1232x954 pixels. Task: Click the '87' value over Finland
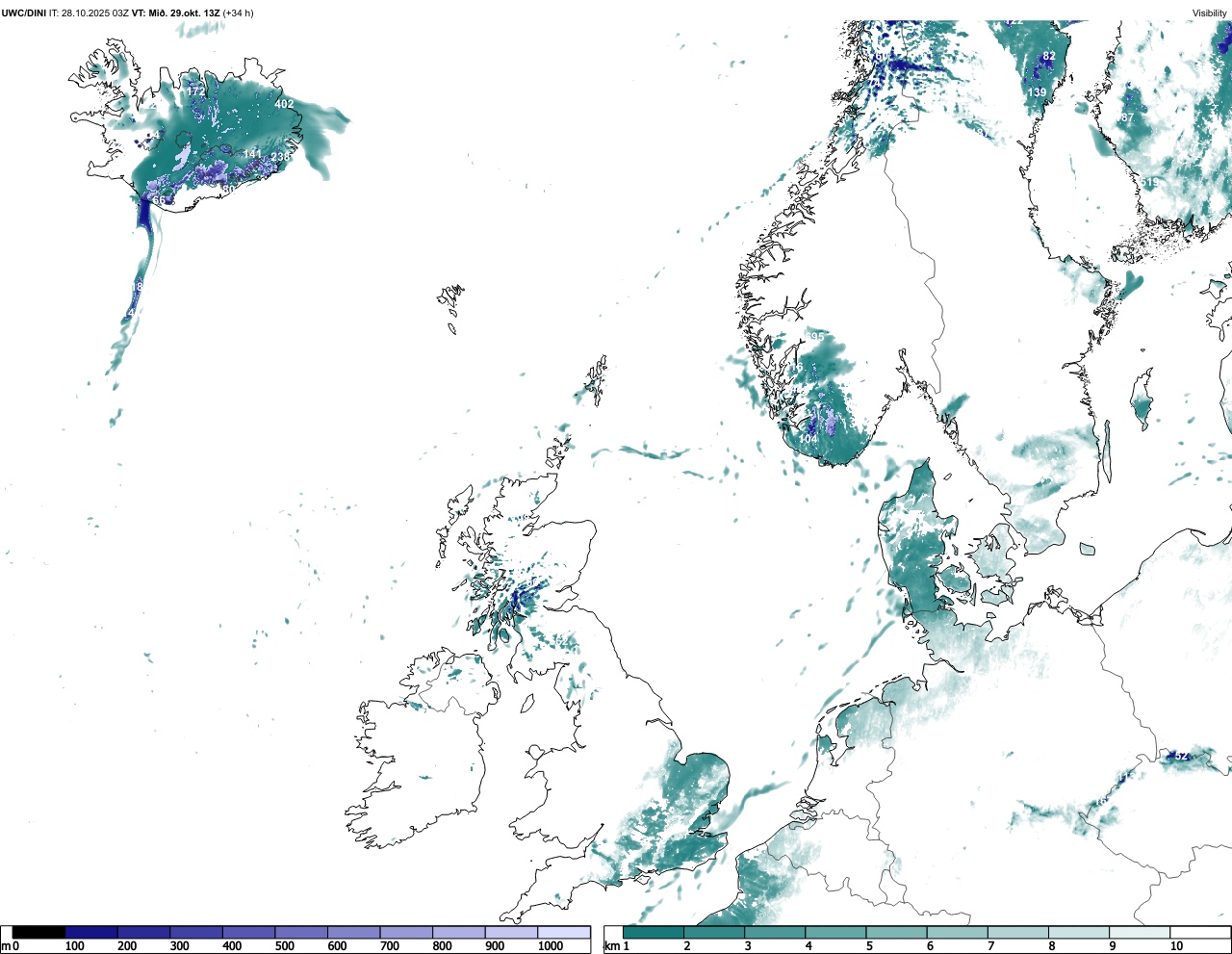tap(1128, 117)
